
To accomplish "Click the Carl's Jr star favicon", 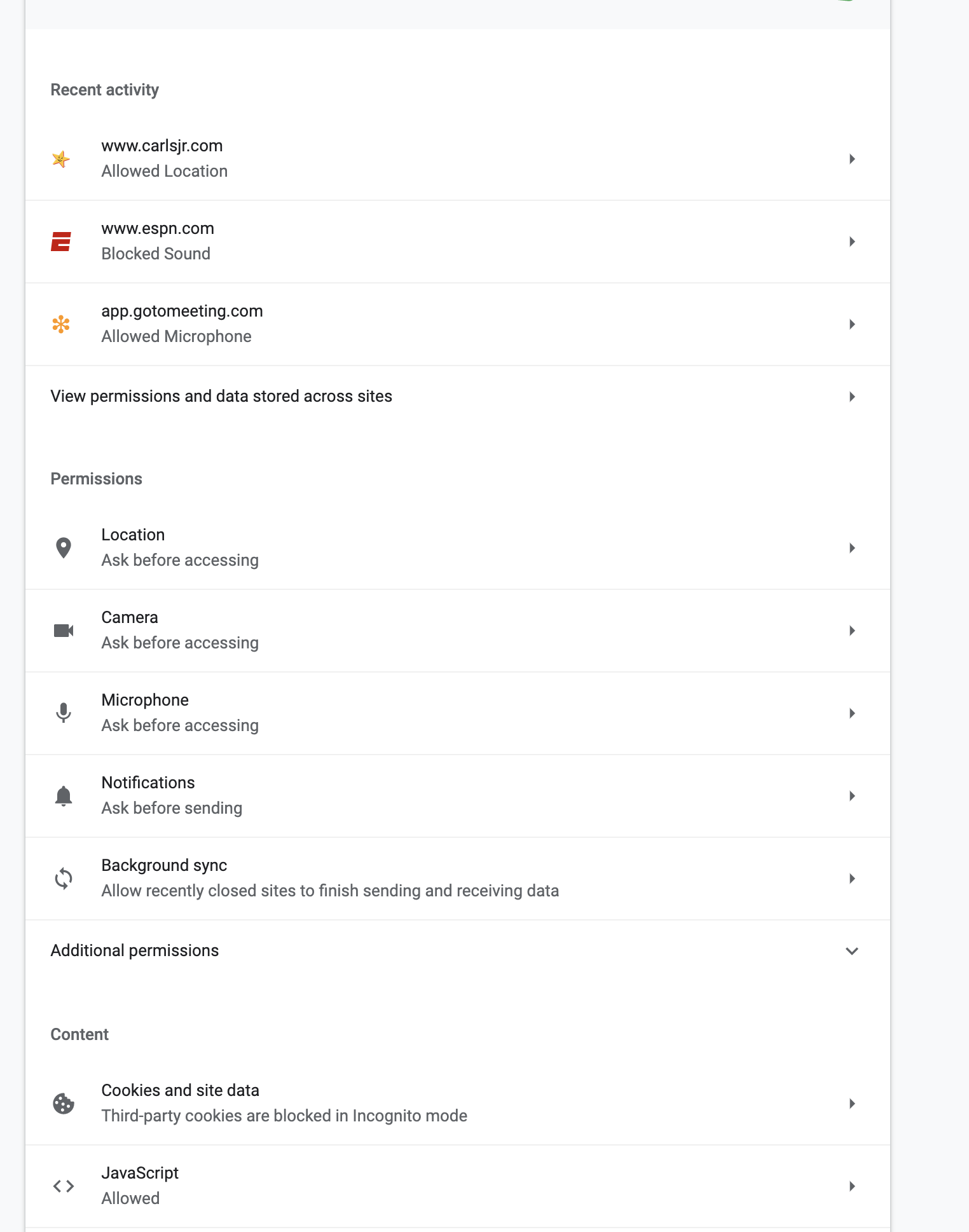I will pos(61,159).
